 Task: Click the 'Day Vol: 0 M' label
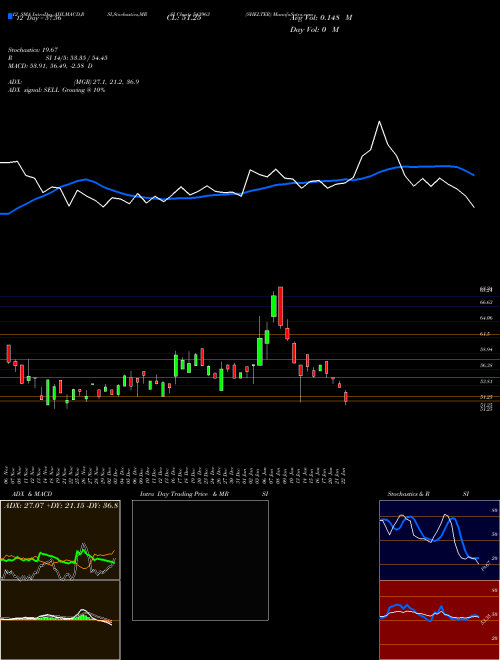pos(314,30)
